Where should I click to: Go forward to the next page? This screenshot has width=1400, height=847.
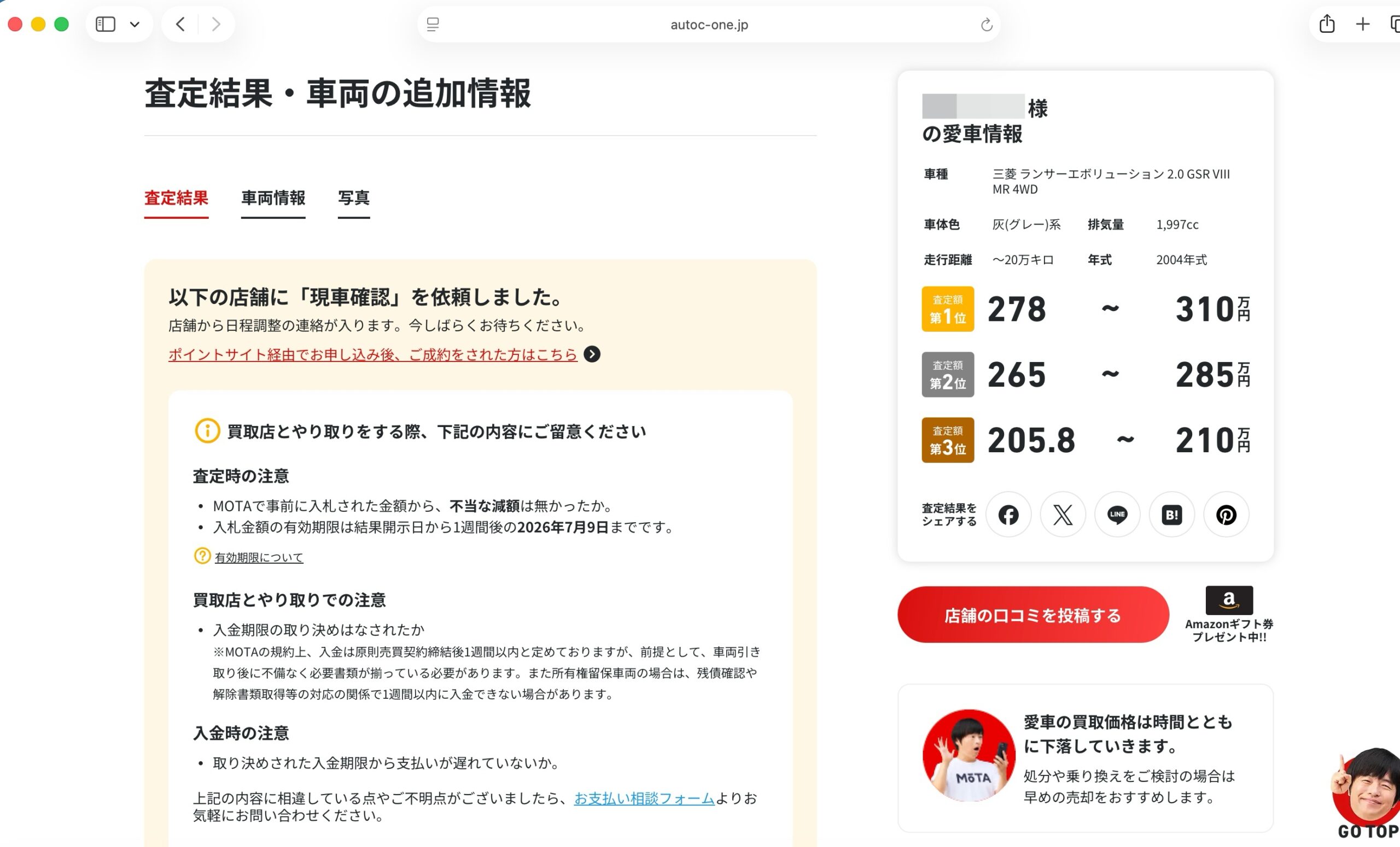point(216,25)
